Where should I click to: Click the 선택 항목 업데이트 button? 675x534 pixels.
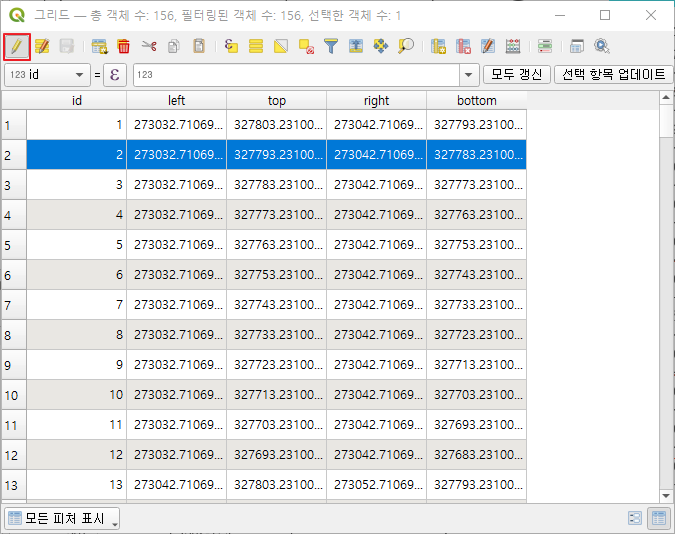(613, 75)
